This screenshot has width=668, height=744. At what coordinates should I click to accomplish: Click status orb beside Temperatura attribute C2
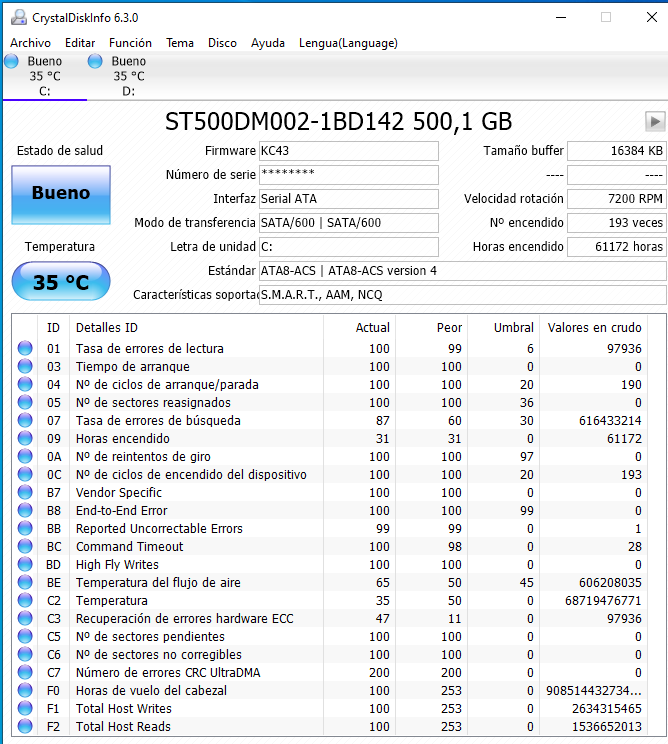25,601
